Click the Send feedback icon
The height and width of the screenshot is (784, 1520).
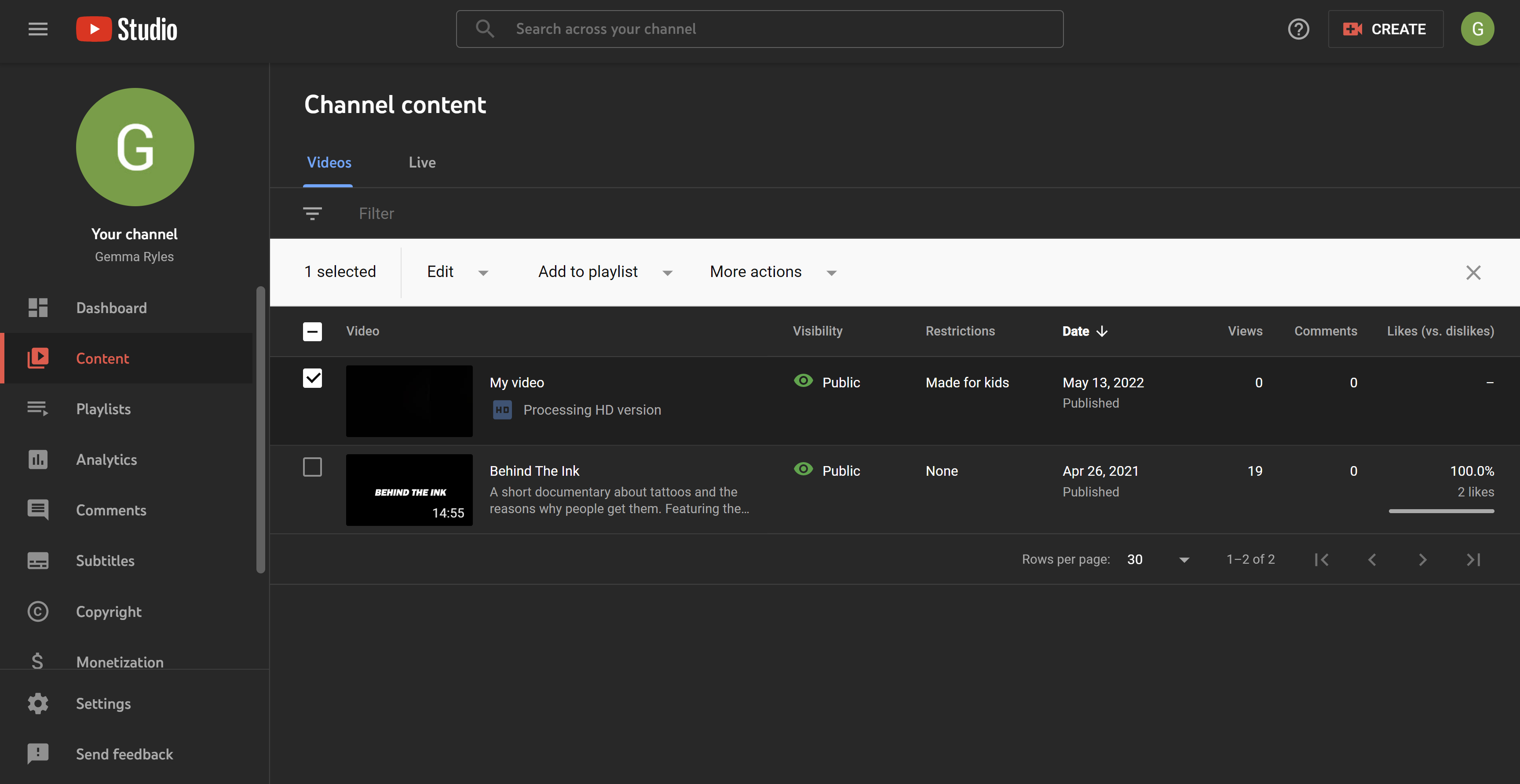point(38,754)
